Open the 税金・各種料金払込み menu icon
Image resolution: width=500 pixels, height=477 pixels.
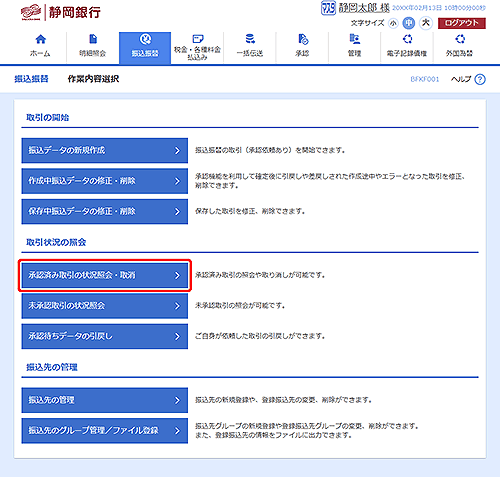coord(198,39)
